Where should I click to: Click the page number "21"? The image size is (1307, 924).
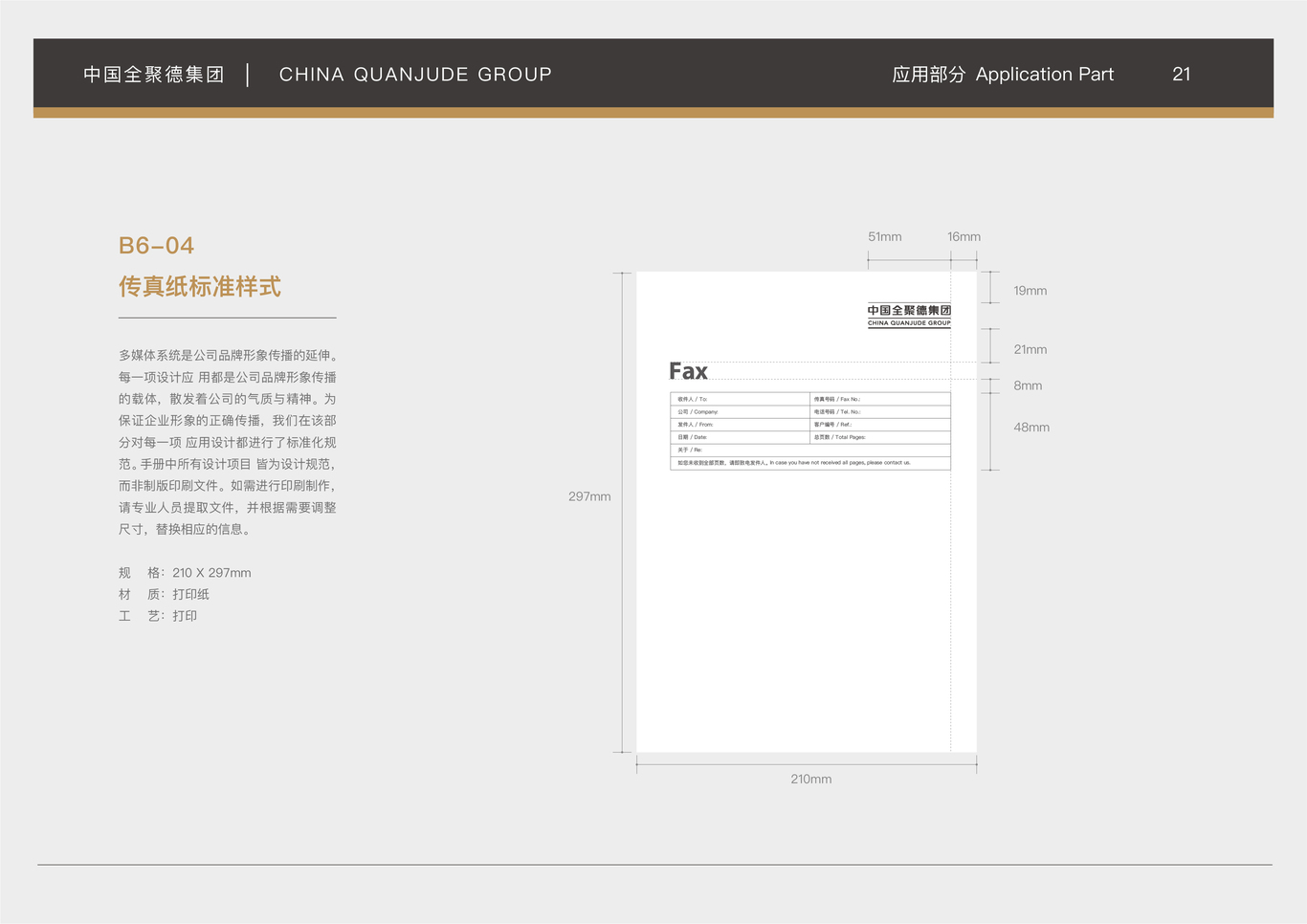(1182, 75)
